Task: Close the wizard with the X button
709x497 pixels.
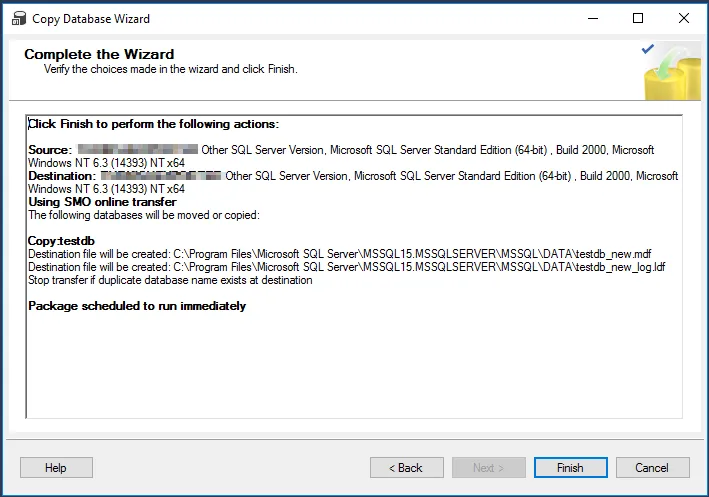Action: tap(685, 18)
